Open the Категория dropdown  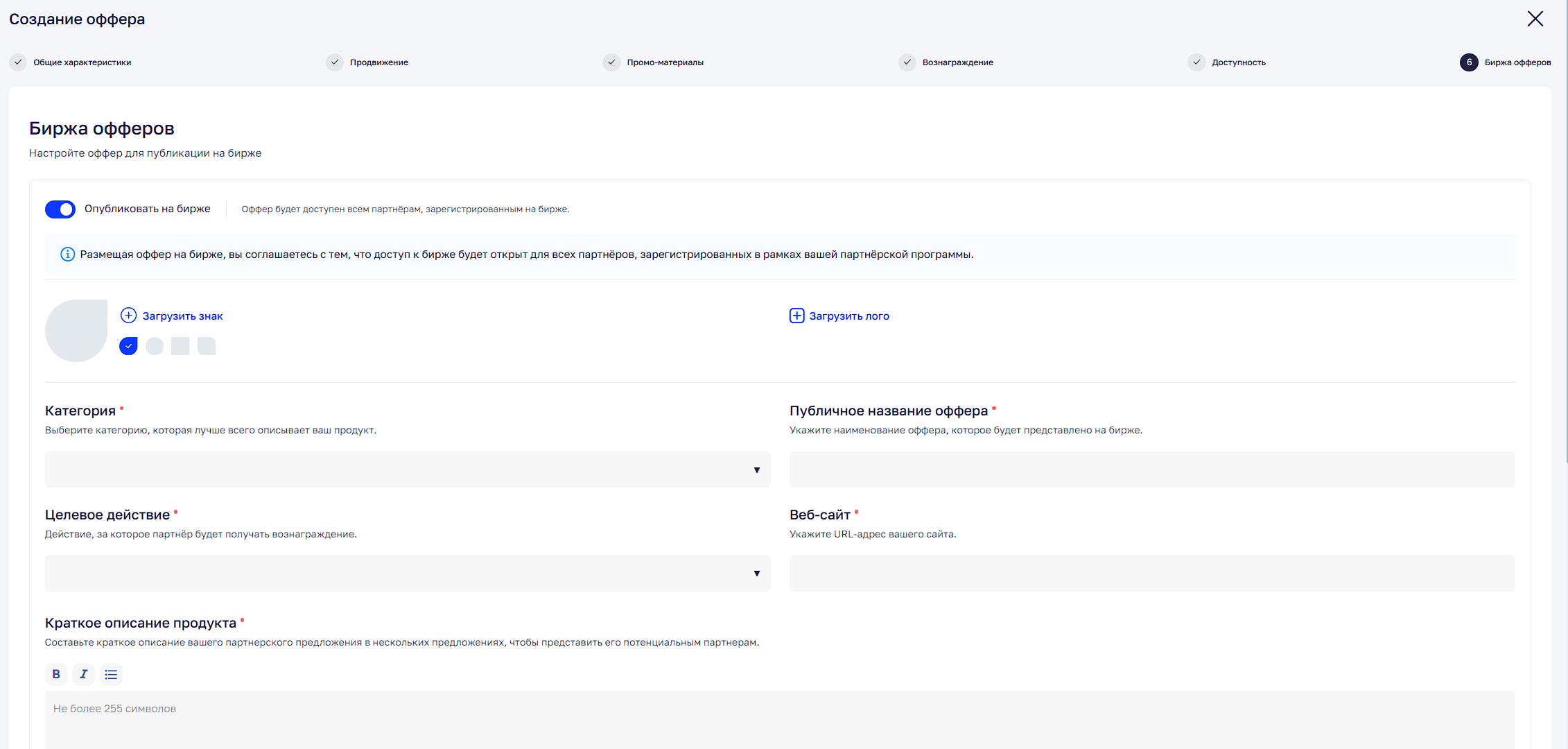408,470
